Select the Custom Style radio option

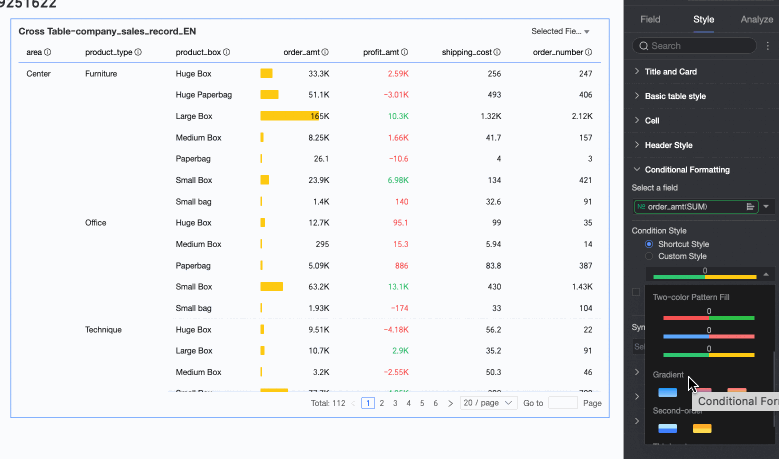click(x=649, y=256)
